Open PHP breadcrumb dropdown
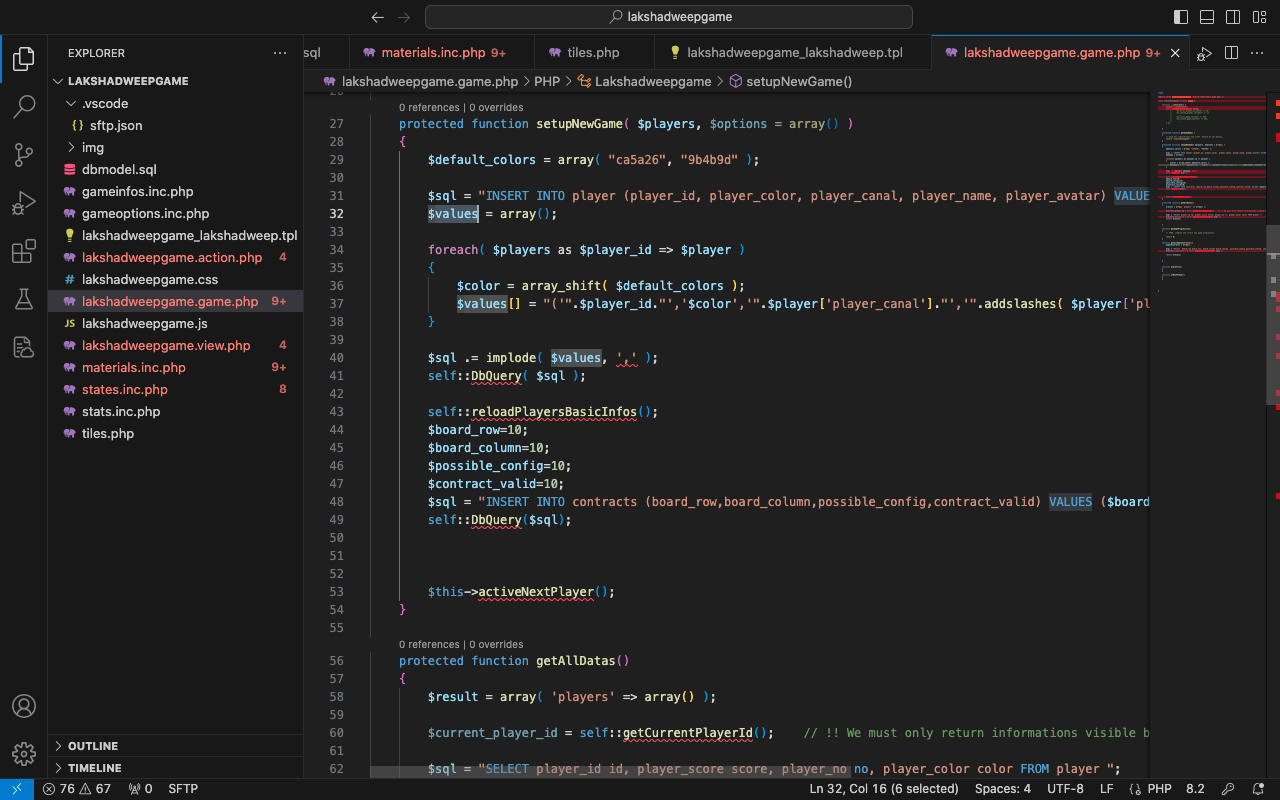Screen dimensions: 1280x800 547,81
